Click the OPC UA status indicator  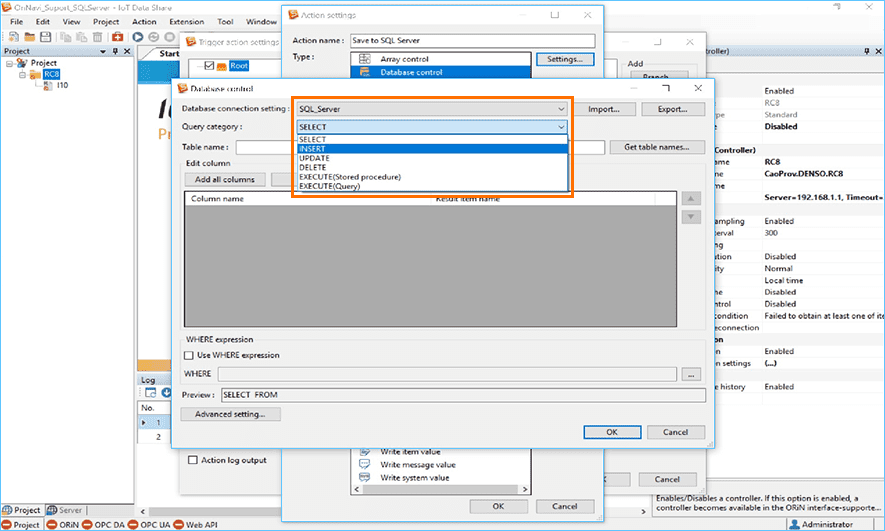pos(149,524)
